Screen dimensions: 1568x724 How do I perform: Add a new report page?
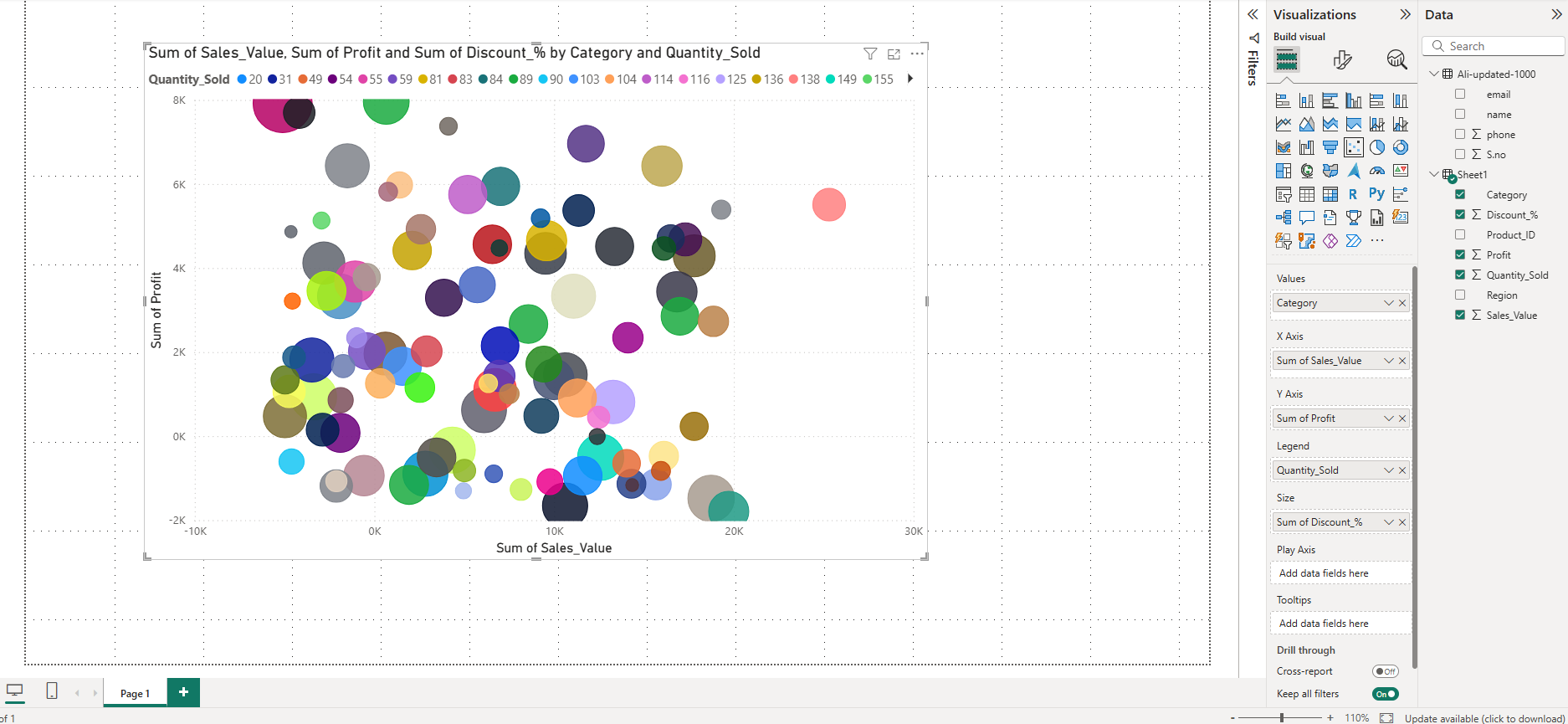coord(183,692)
